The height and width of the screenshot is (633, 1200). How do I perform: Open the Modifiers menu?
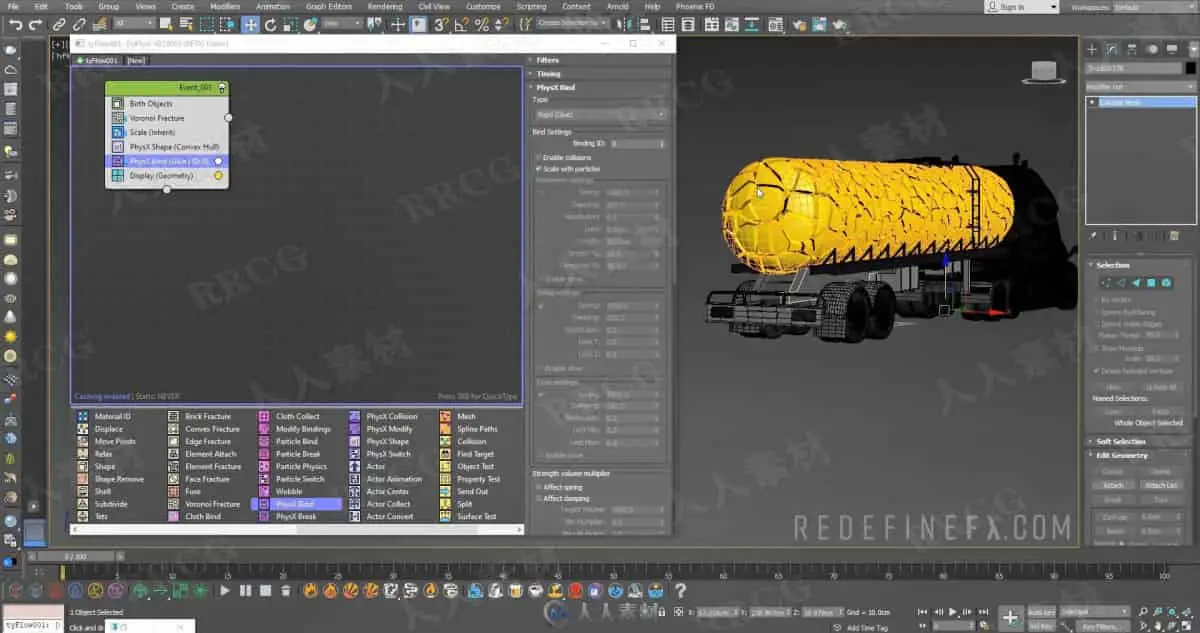225,6
